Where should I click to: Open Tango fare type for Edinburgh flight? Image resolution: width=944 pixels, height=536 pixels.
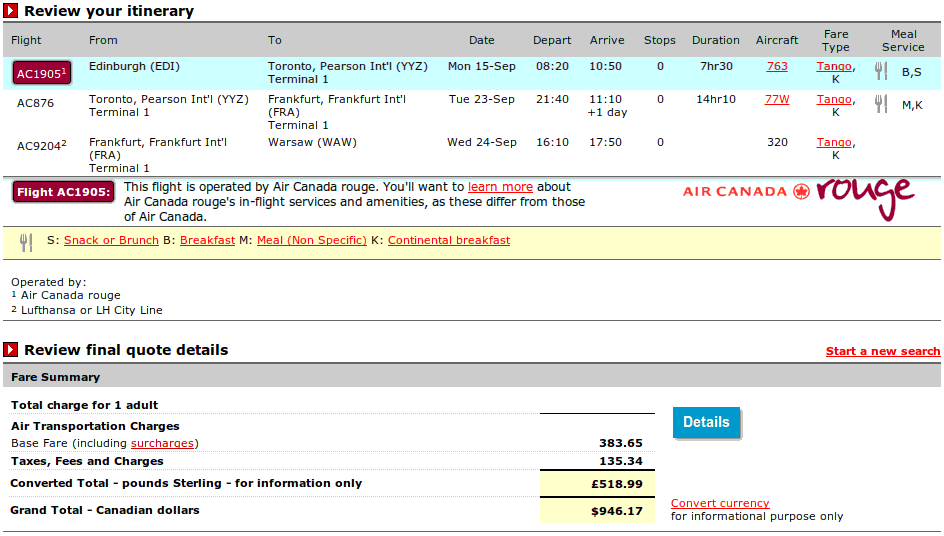[x=834, y=66]
